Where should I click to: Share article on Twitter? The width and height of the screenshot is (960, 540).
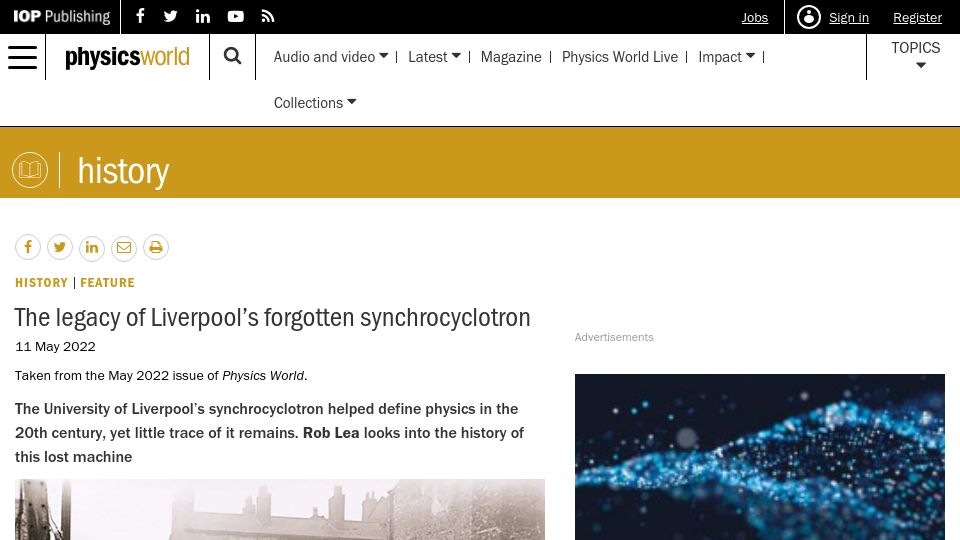(x=60, y=247)
